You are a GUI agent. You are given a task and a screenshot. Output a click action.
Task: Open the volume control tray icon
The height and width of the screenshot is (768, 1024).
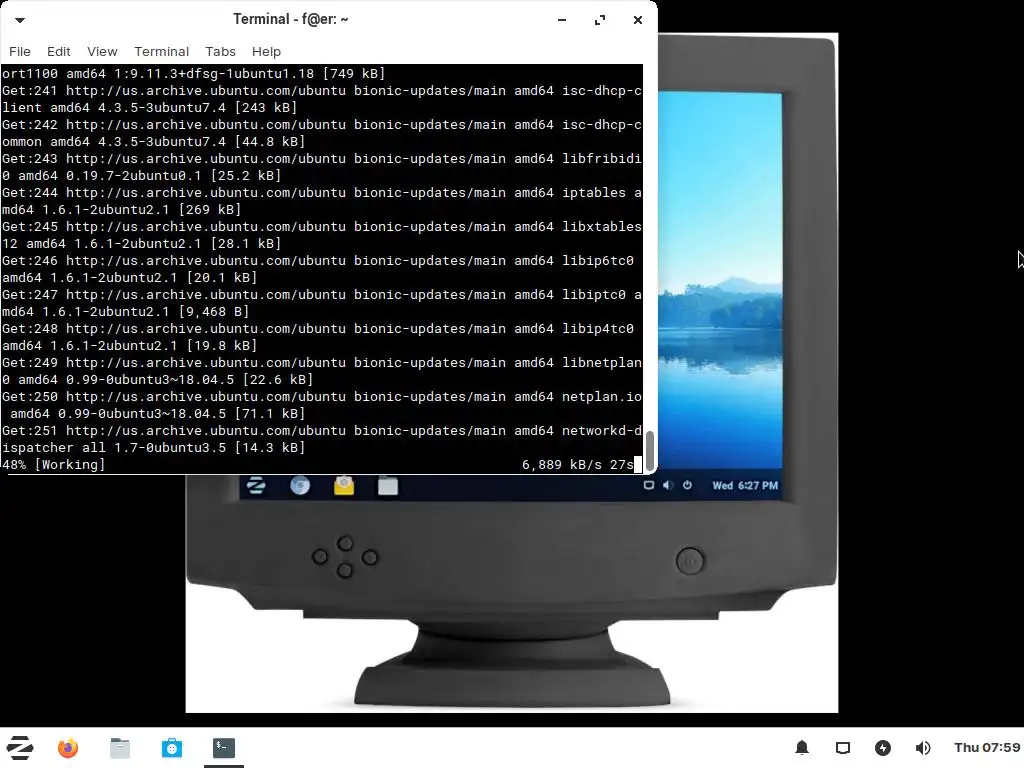[x=923, y=748]
